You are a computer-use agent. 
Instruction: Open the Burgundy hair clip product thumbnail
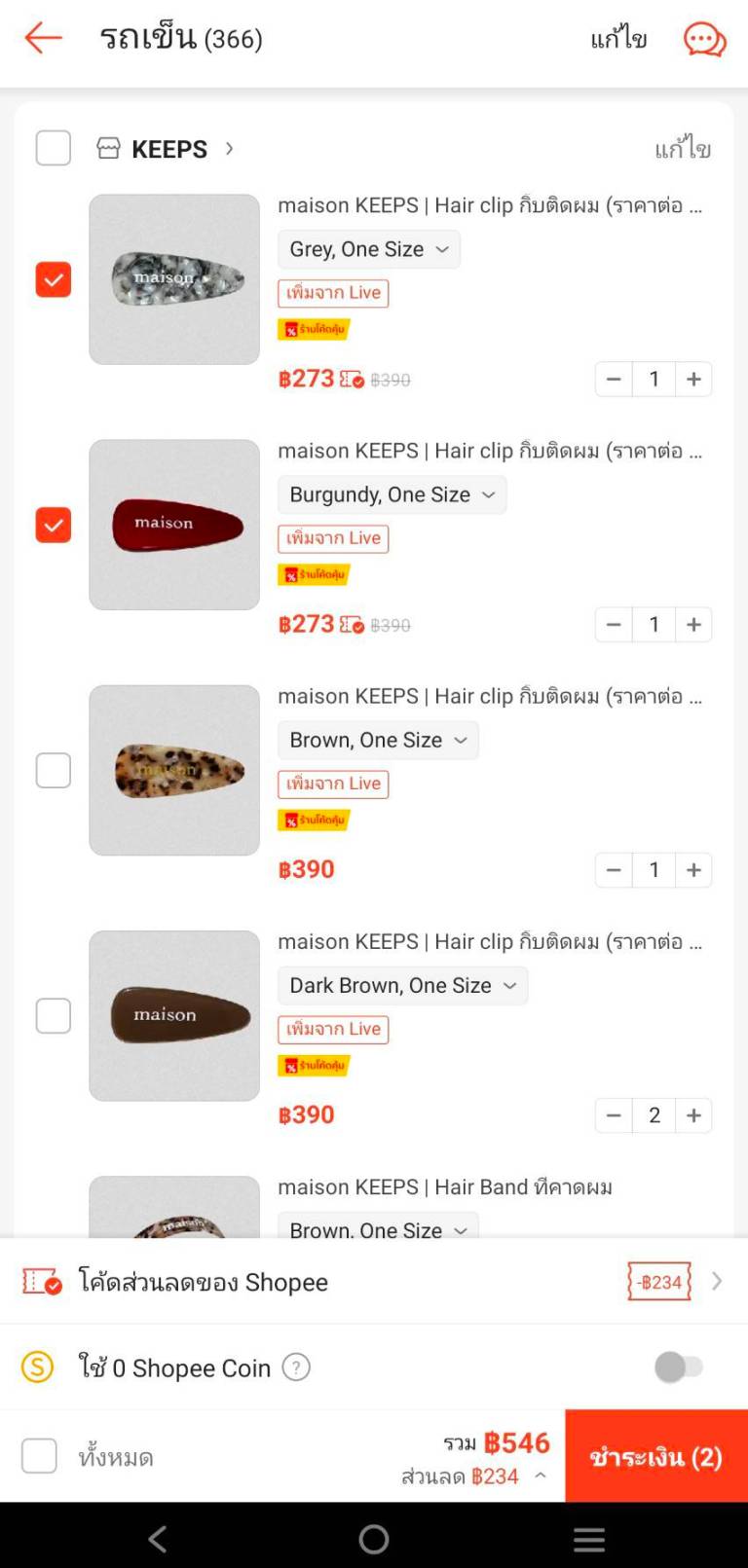click(174, 525)
